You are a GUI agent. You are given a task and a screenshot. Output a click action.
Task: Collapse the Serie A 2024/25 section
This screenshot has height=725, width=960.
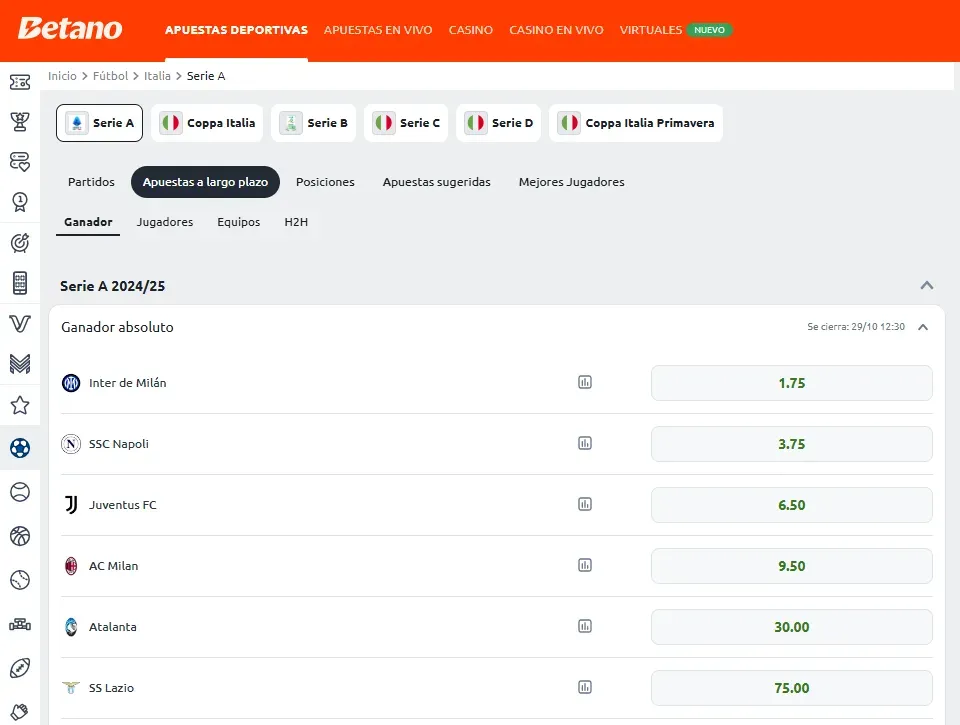(x=927, y=285)
